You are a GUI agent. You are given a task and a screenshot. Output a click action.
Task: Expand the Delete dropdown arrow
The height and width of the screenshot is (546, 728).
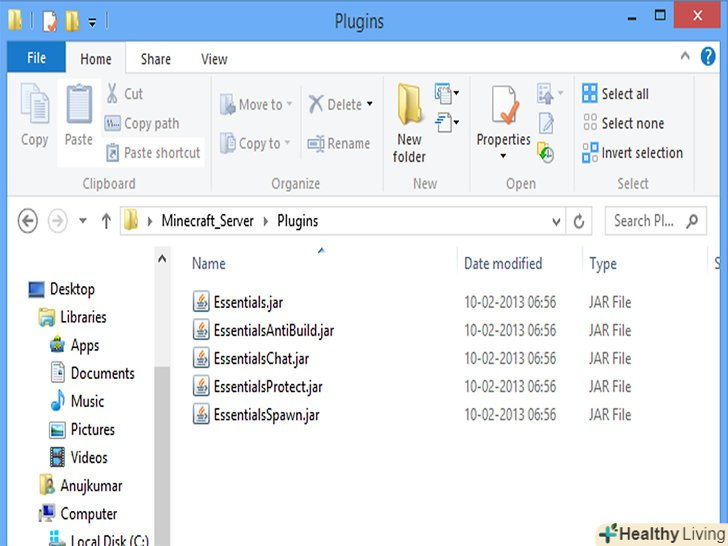370,104
